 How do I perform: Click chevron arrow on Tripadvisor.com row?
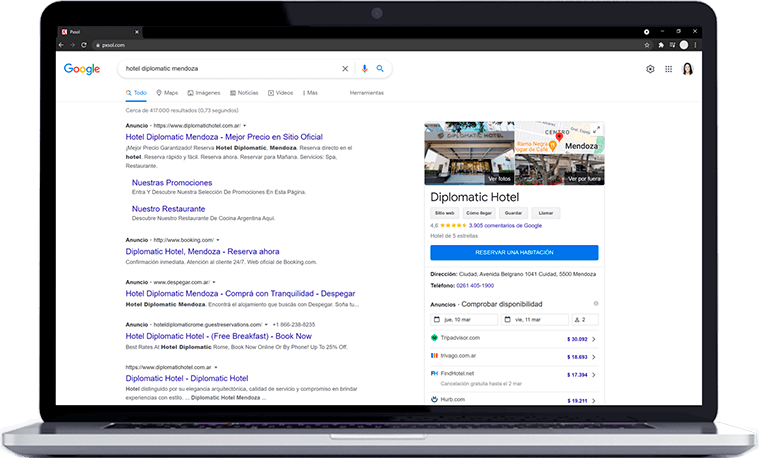click(x=594, y=339)
